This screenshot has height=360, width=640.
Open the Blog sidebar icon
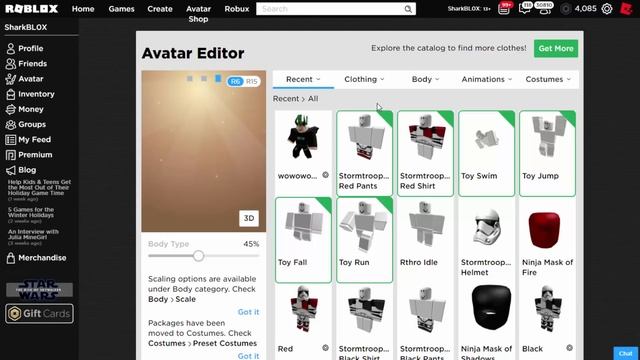[x=11, y=170]
